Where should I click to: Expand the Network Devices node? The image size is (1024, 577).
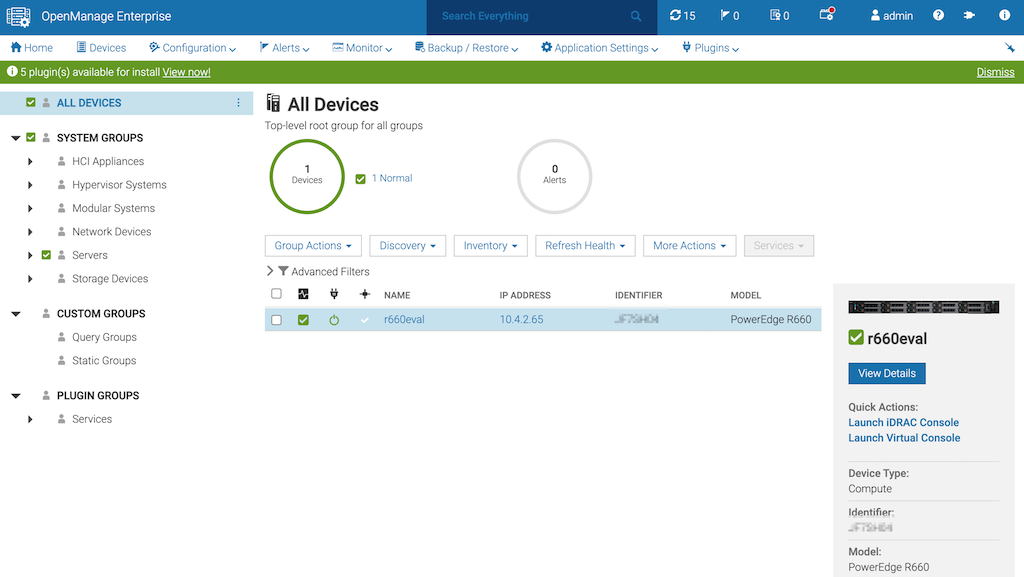coord(30,232)
